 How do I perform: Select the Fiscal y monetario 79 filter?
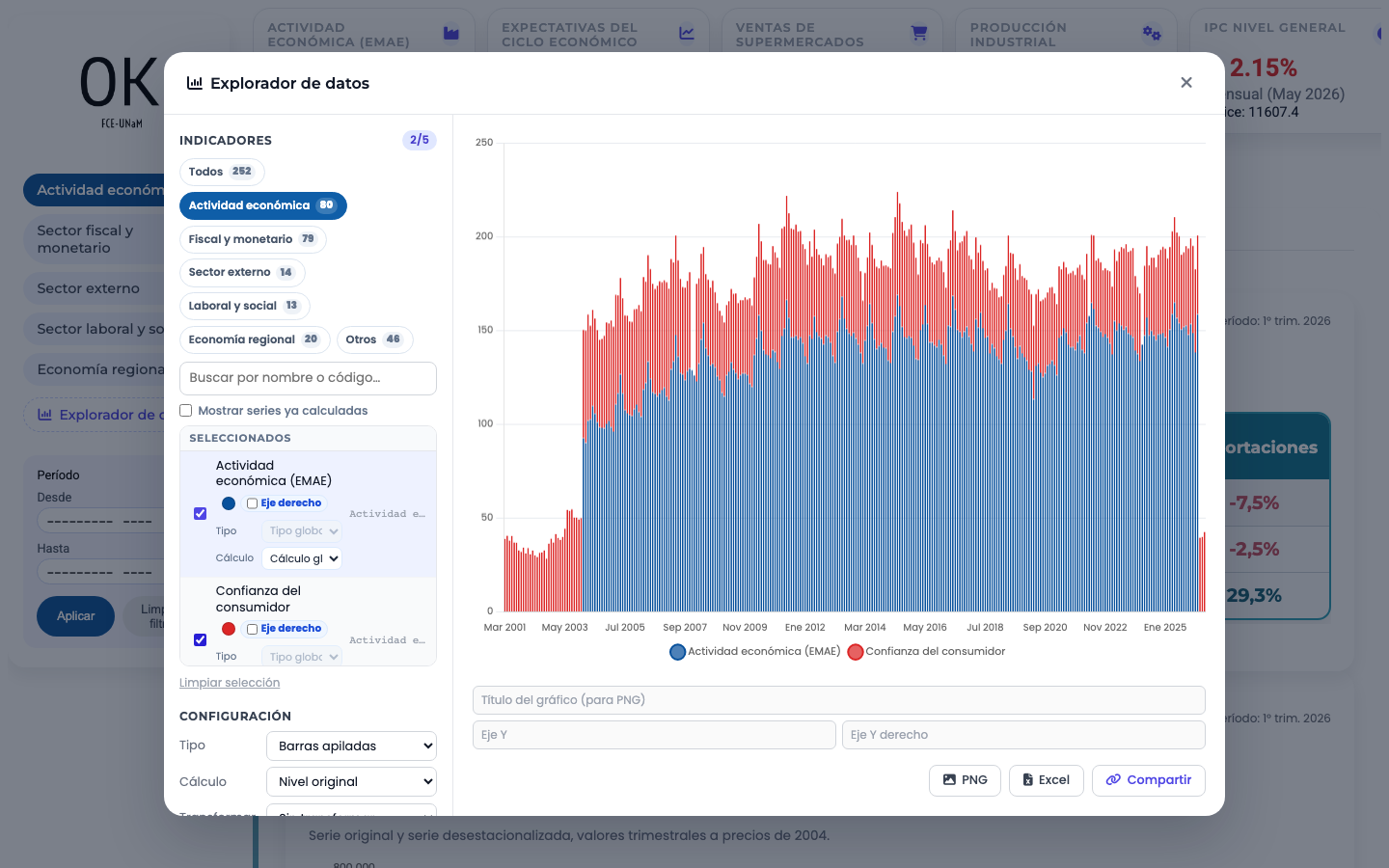click(253, 239)
